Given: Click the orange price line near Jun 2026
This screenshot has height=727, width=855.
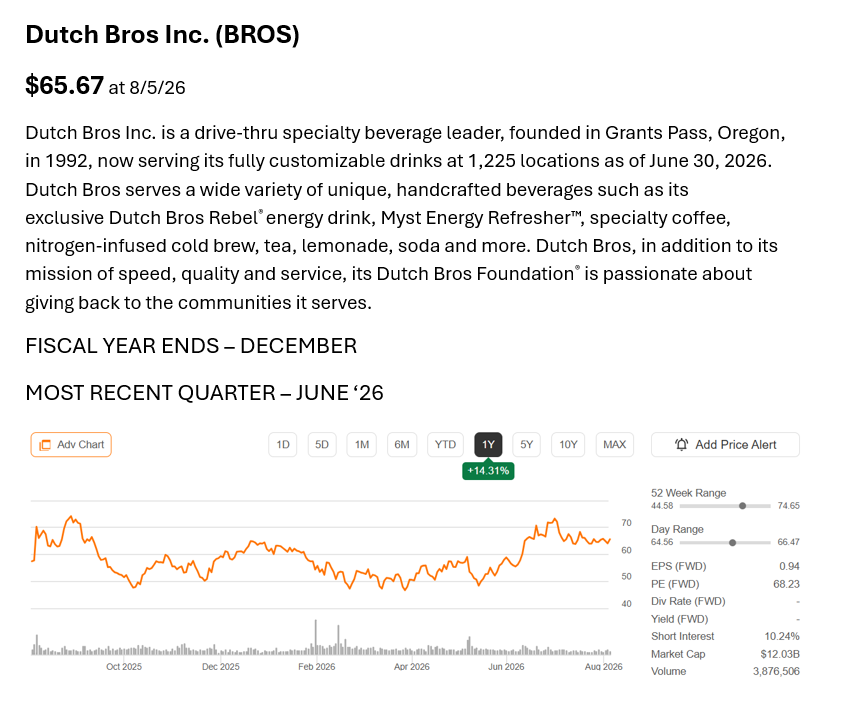Looking at the screenshot, I should click(x=507, y=560).
